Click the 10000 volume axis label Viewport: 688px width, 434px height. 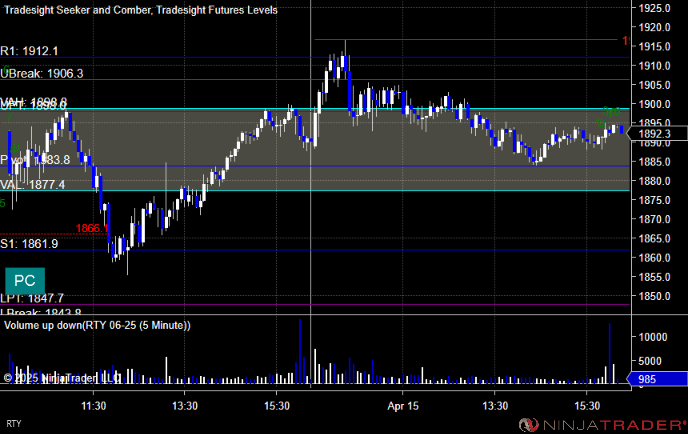(x=653, y=337)
